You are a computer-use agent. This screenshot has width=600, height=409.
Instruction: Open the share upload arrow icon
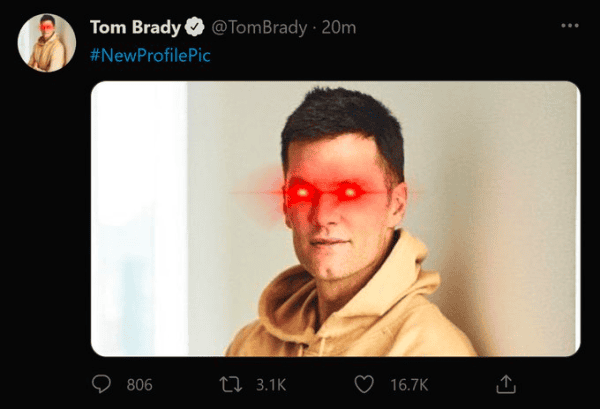coord(506,384)
